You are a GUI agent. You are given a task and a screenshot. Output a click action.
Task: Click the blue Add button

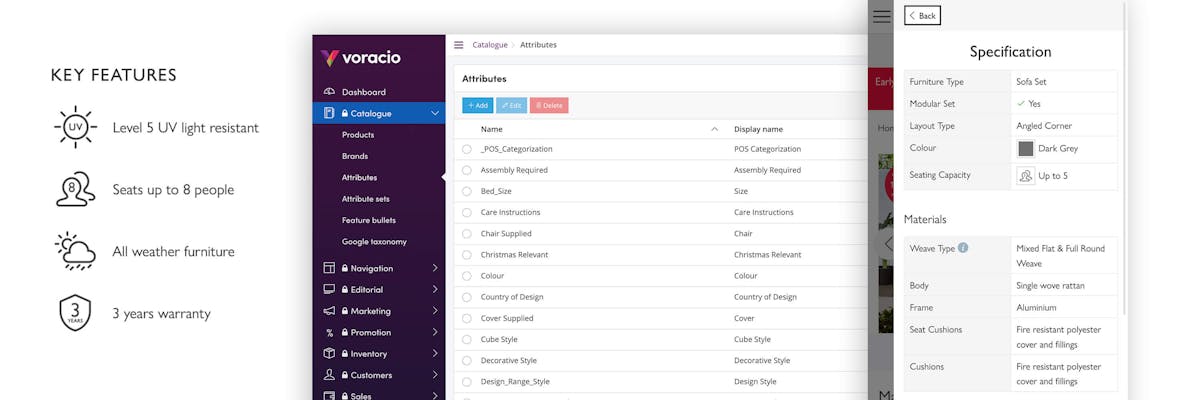tap(477, 105)
